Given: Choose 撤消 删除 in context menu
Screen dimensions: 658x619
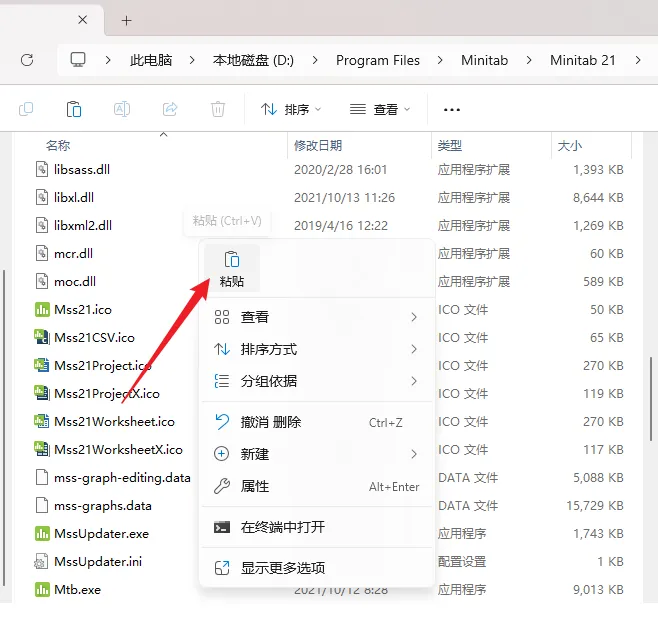Looking at the screenshot, I should 317,422.
